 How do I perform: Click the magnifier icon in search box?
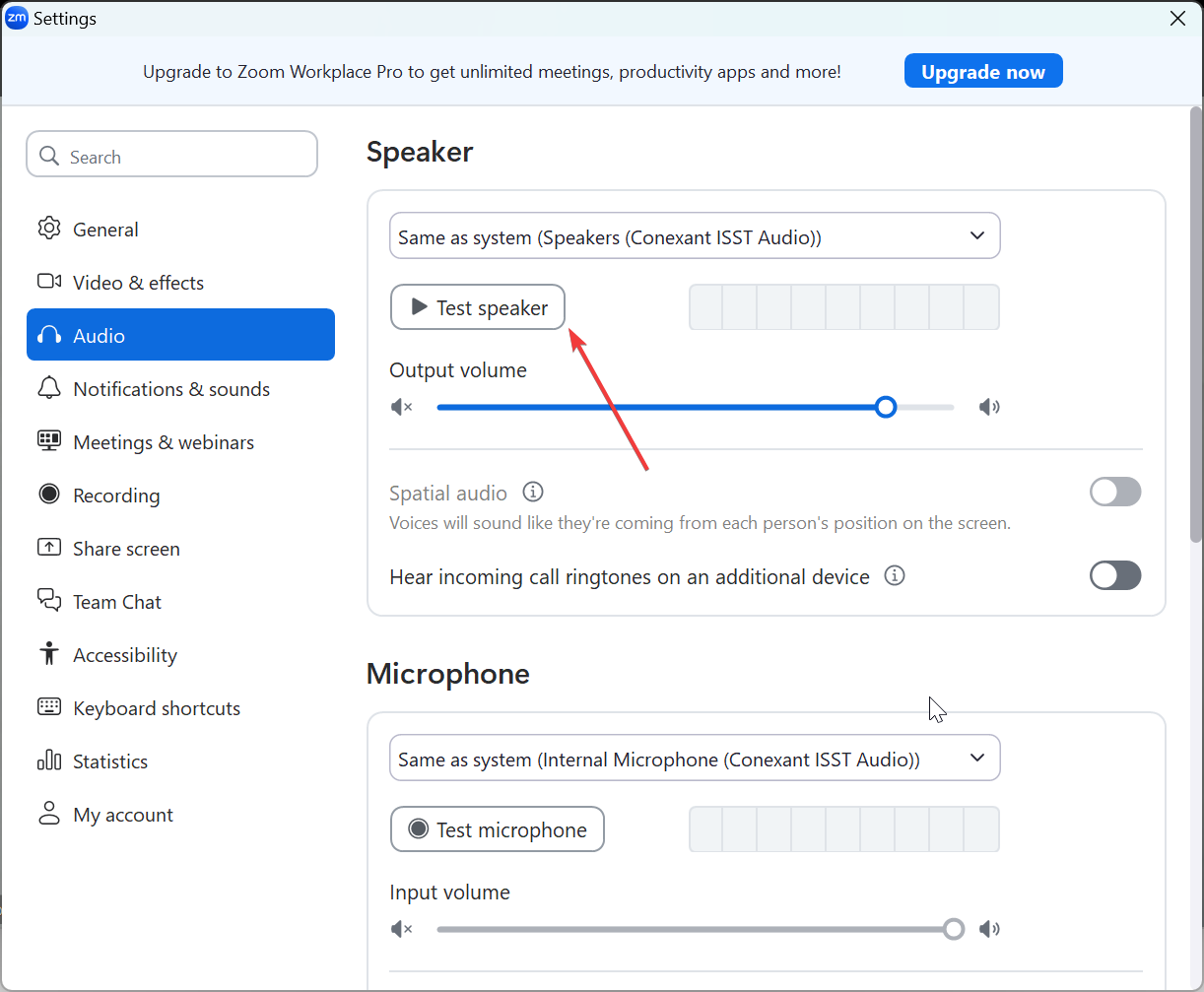[48, 157]
